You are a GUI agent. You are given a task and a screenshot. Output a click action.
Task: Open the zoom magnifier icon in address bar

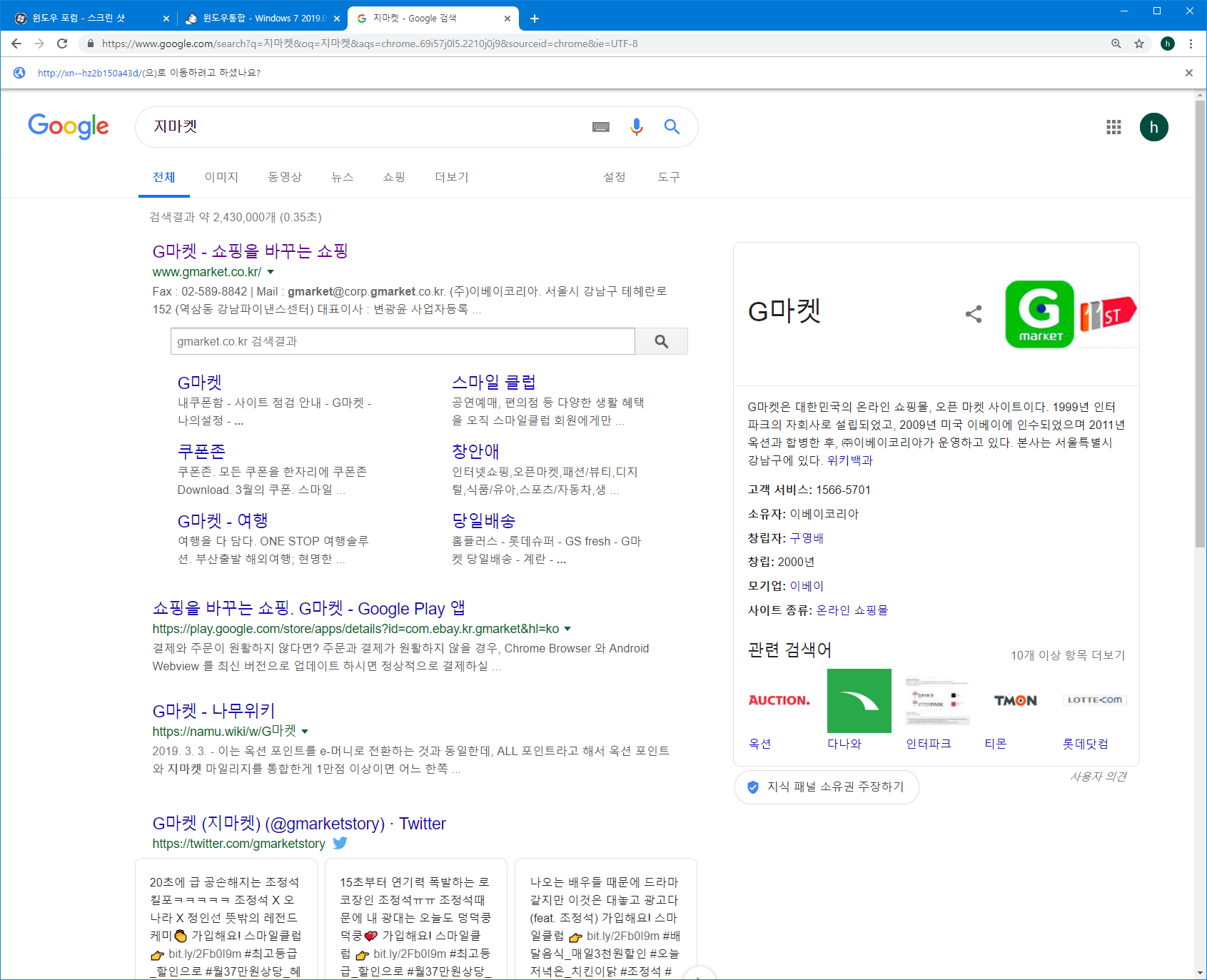[1116, 44]
